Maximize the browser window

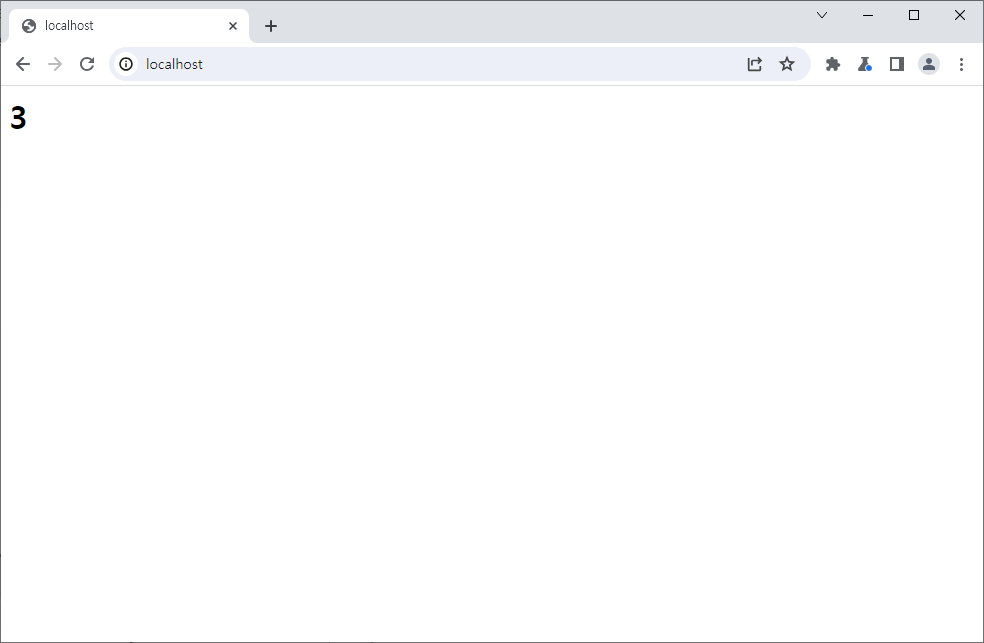(914, 15)
